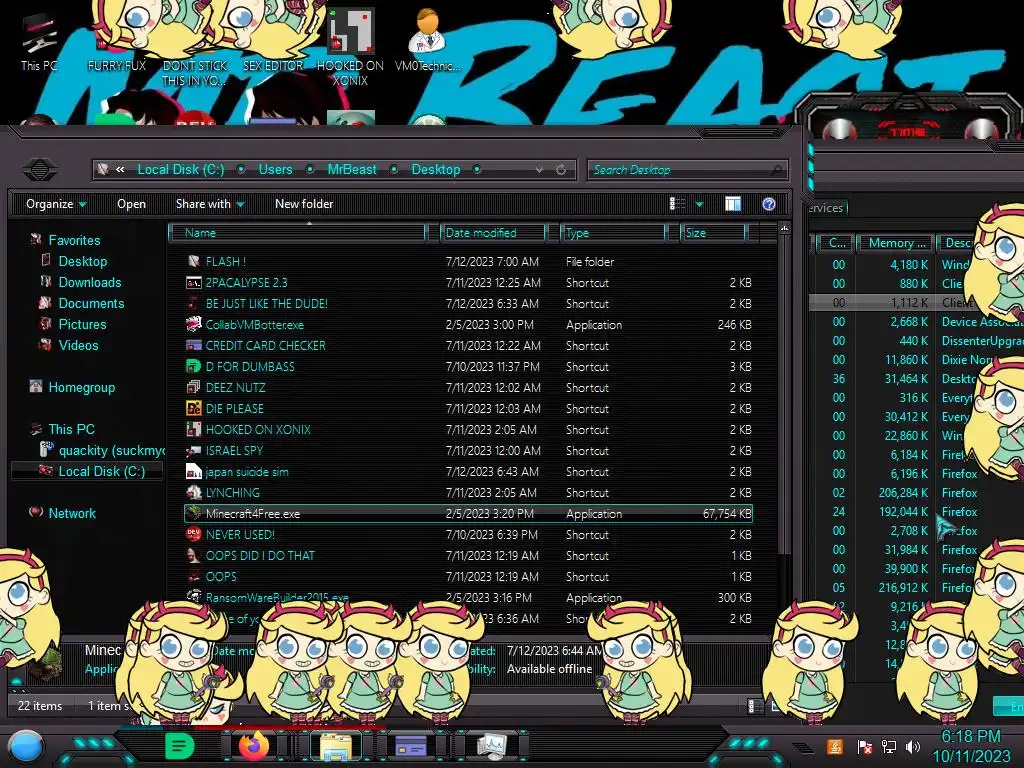The width and height of the screenshot is (1024, 768).
Task: Expand the breadcrumb separator after Local Disk (C:)
Action: pos(241,170)
